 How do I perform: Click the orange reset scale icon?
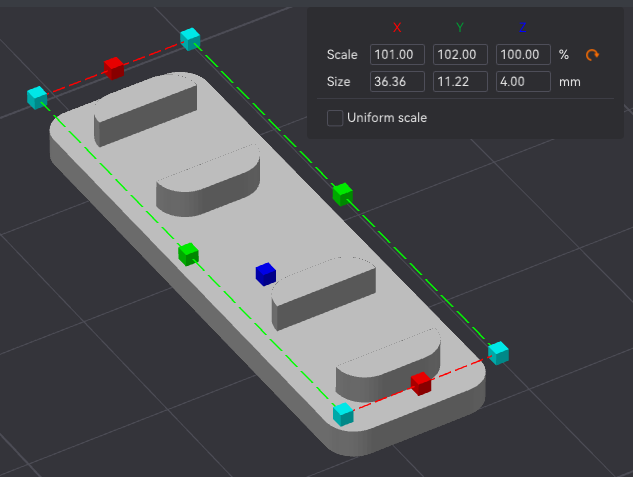pyautogui.click(x=593, y=54)
